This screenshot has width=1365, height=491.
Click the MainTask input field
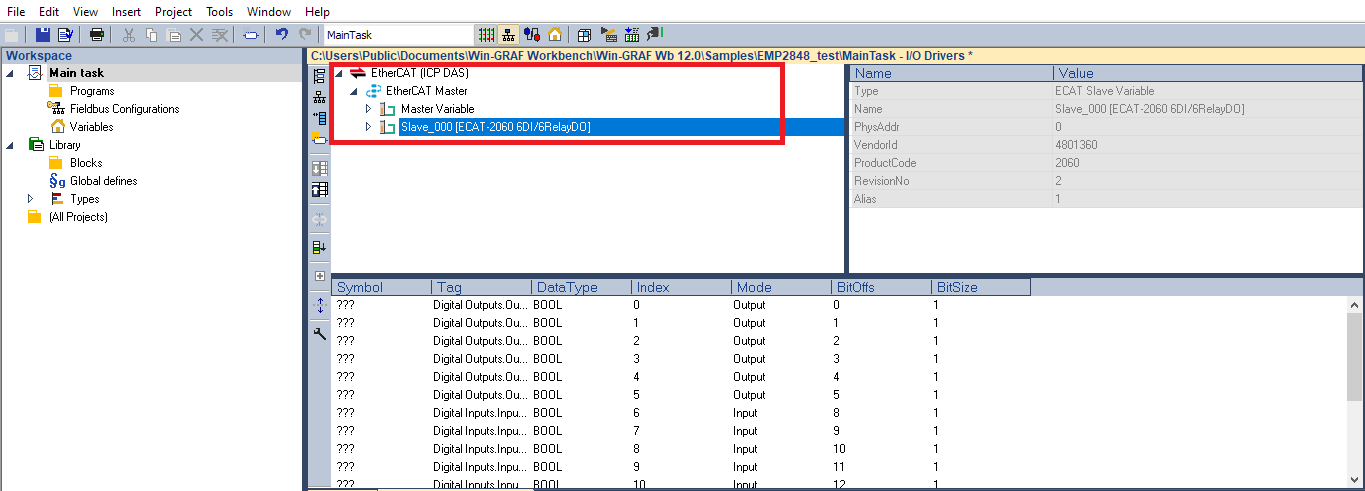coord(395,35)
